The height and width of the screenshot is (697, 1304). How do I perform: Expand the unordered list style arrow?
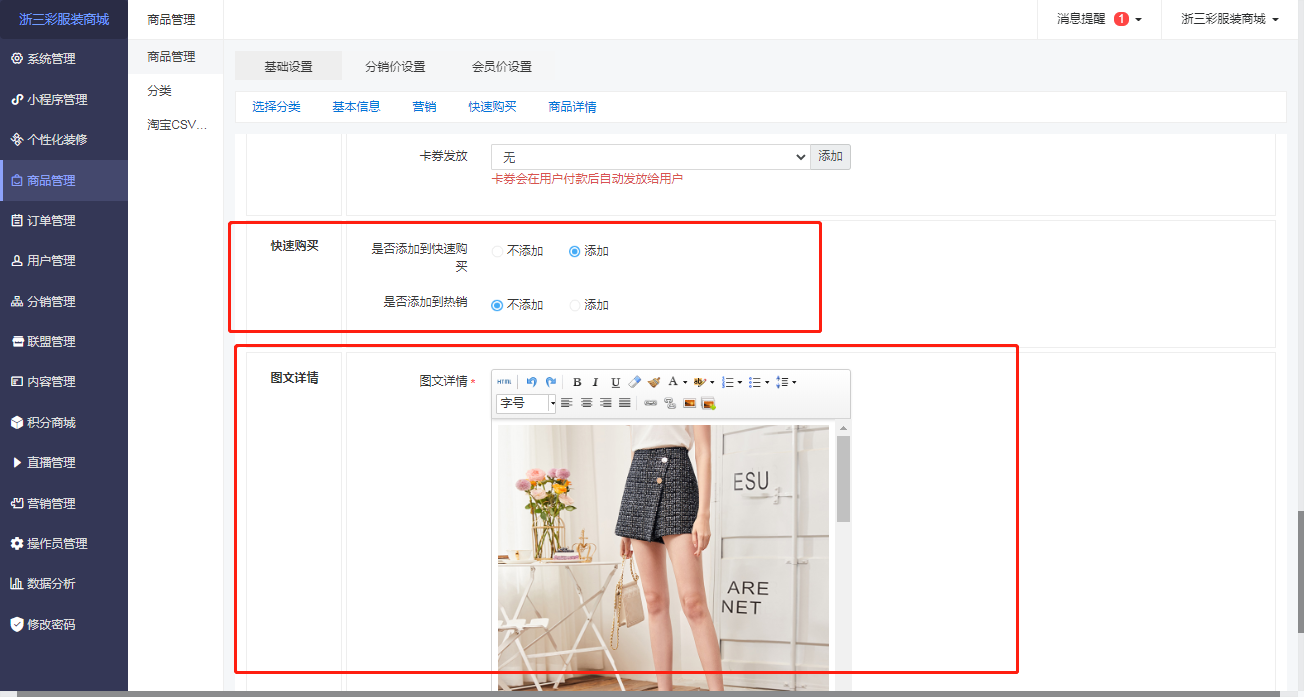(767, 382)
